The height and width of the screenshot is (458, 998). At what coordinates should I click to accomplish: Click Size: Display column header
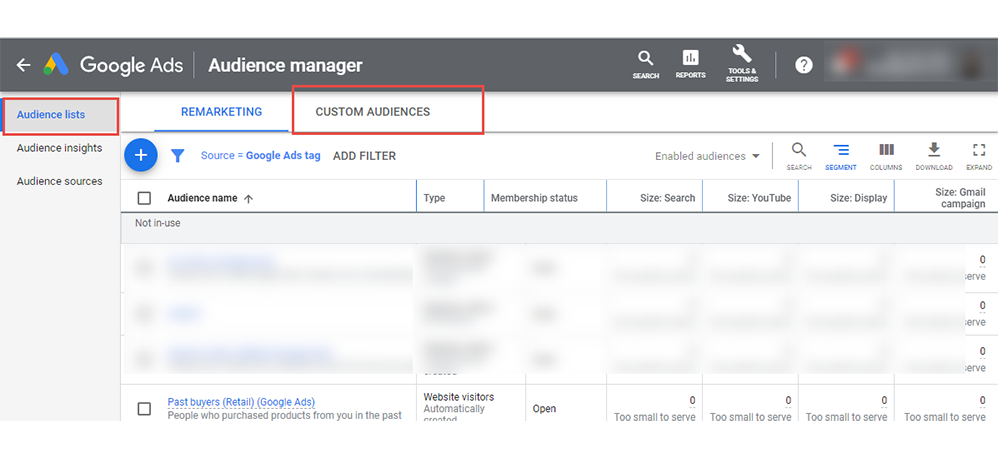pyautogui.click(x=859, y=198)
